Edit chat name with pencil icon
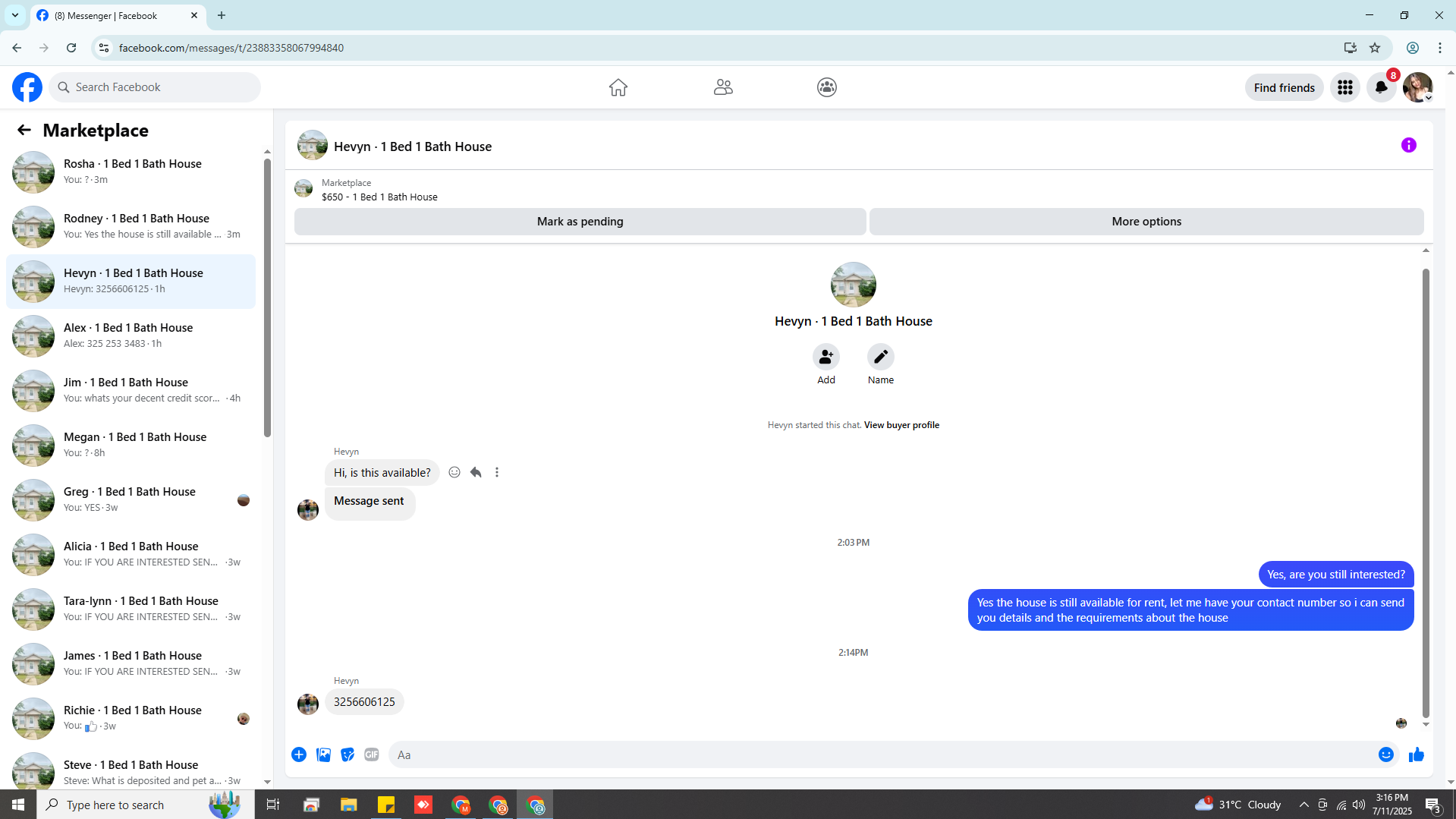 tap(881, 357)
